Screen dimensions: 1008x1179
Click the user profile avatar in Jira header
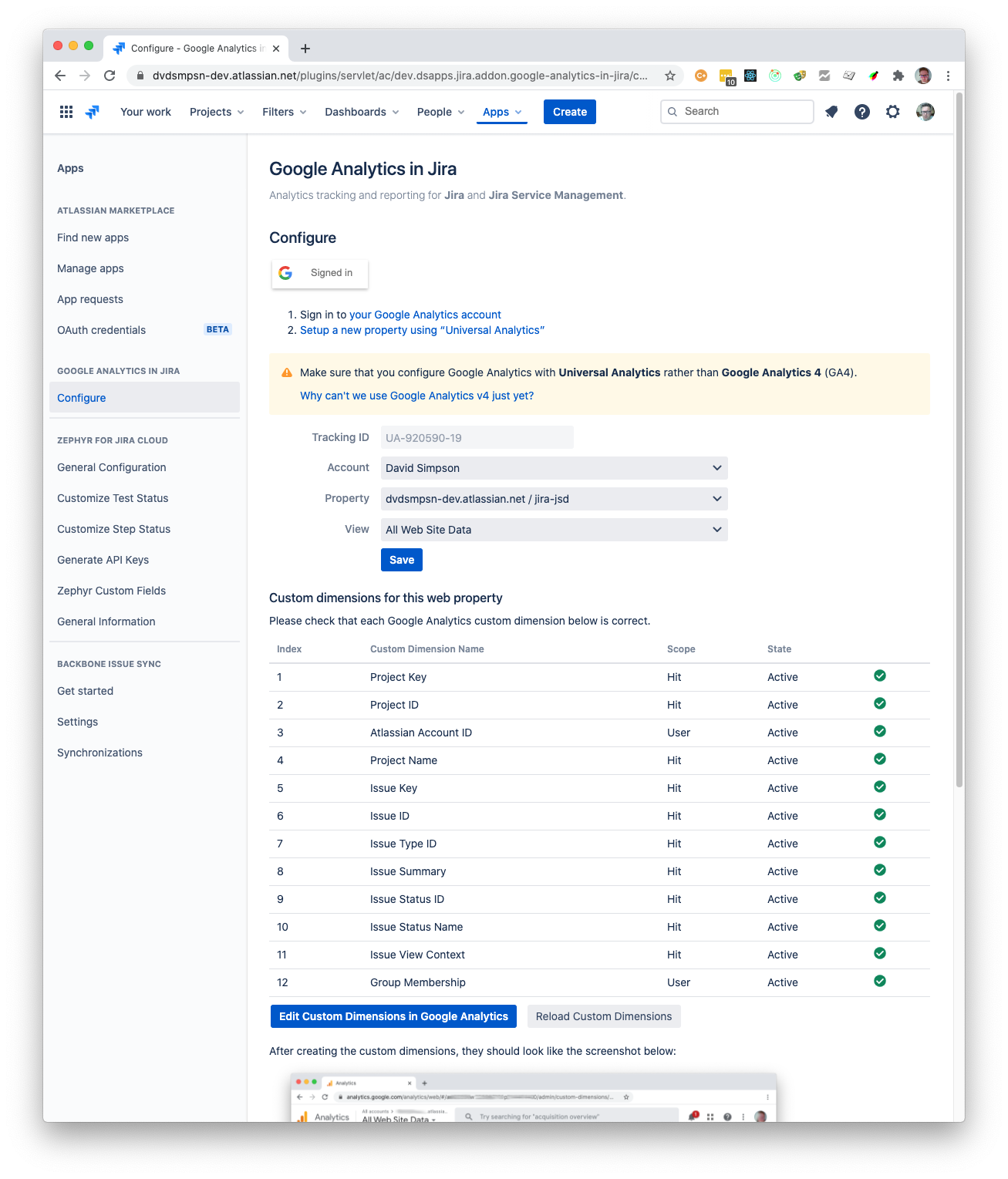[x=925, y=112]
